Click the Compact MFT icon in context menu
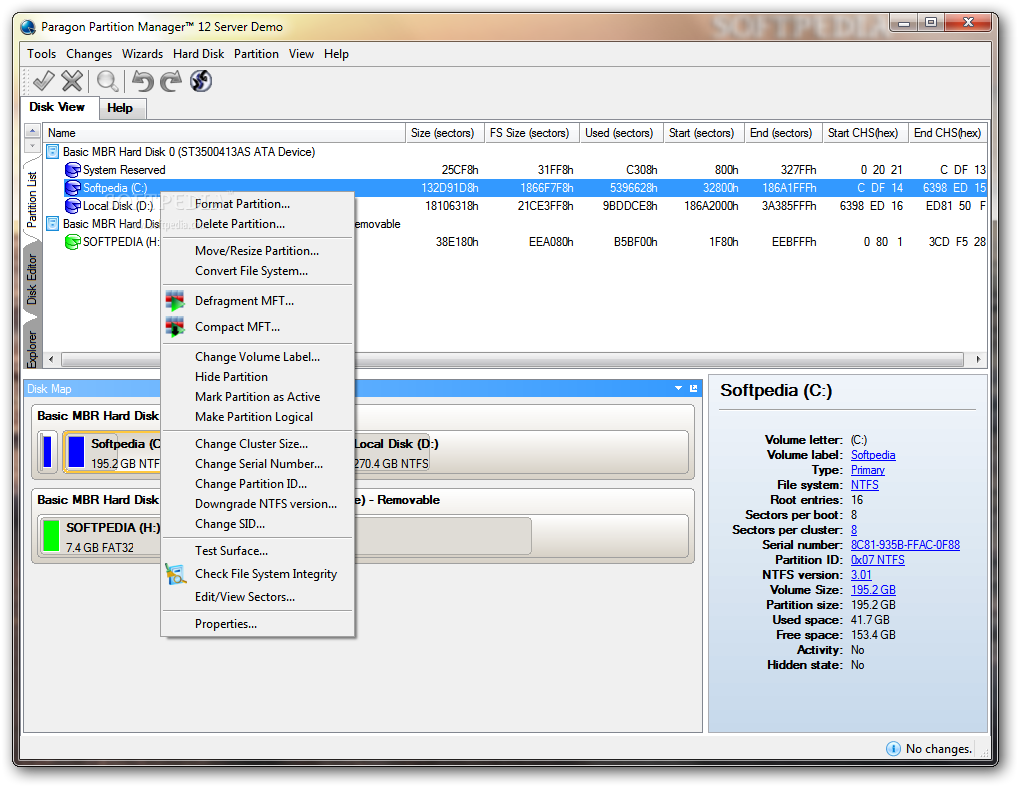The width and height of the screenshot is (1019, 787). coord(175,327)
